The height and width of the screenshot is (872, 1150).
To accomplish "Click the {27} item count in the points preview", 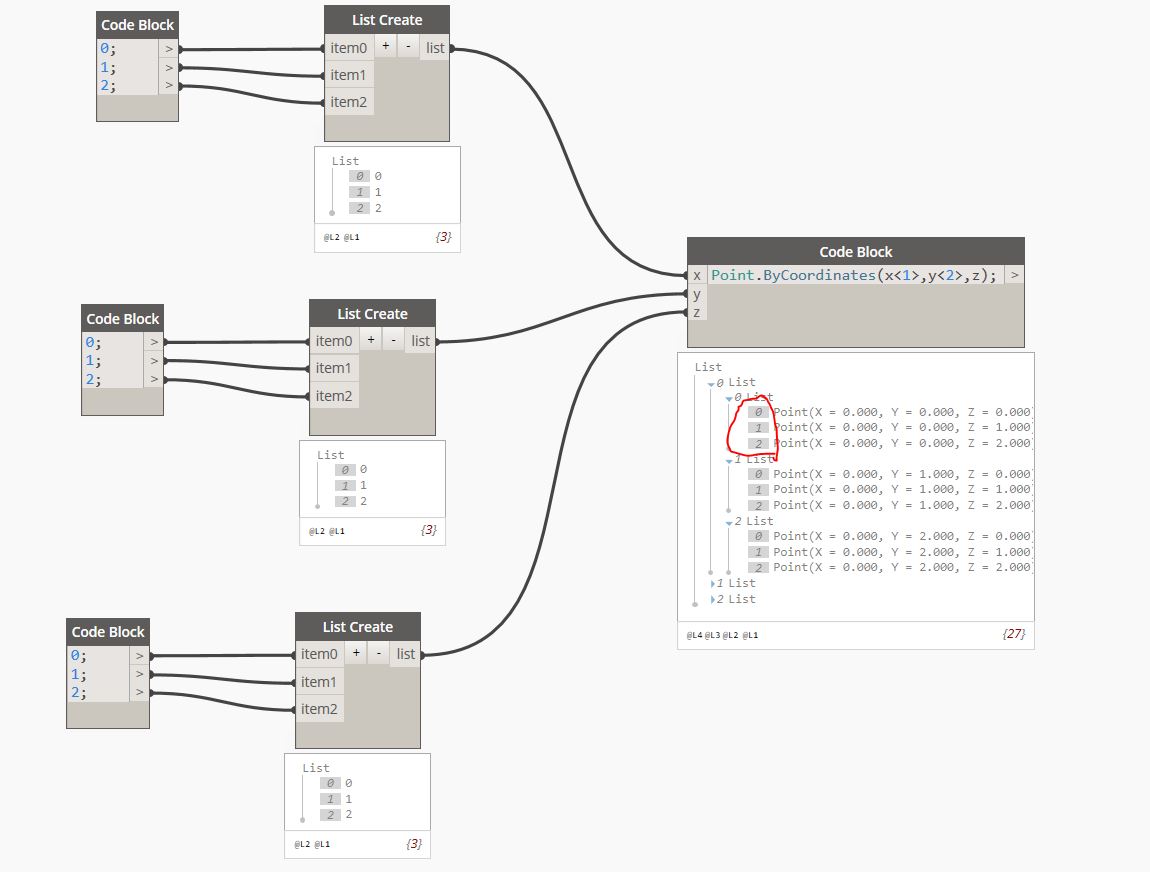I will [x=1014, y=634].
